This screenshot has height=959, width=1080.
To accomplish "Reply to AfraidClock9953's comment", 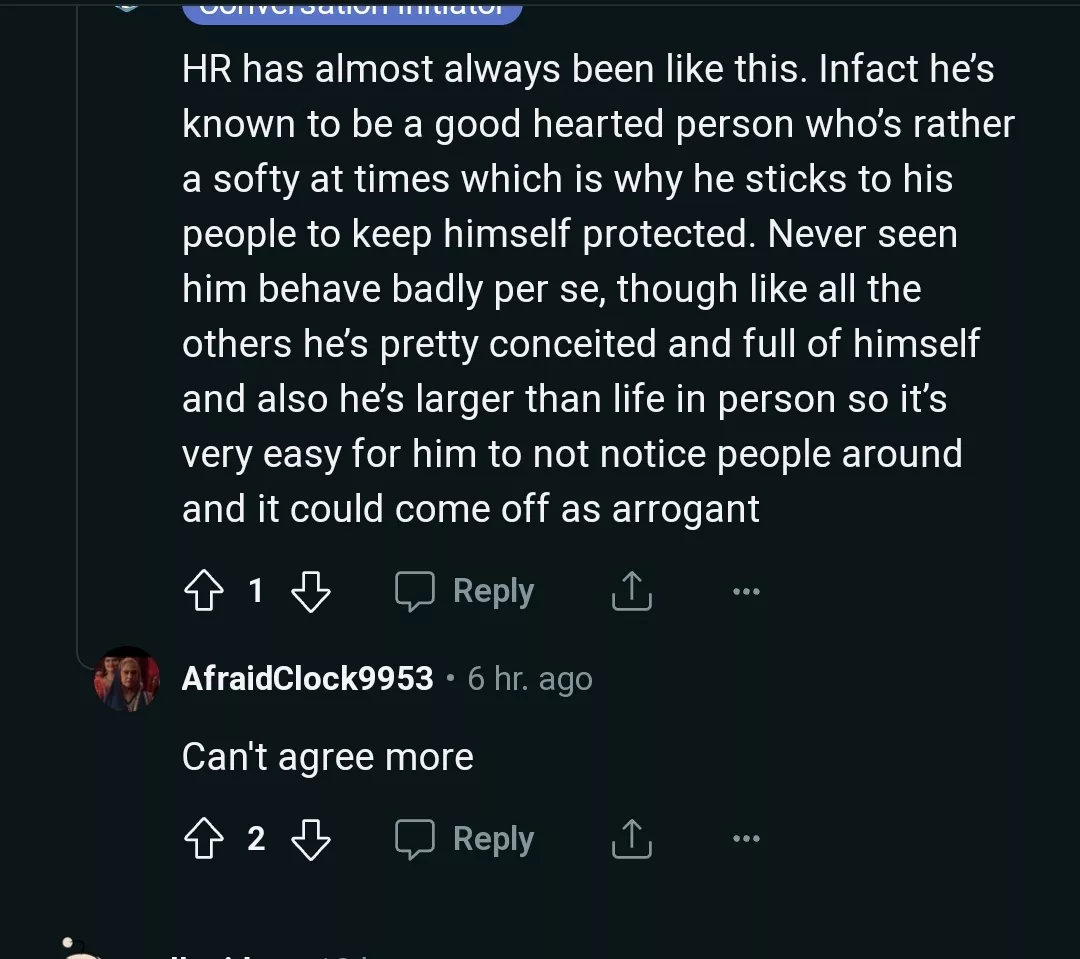I will click(466, 839).
